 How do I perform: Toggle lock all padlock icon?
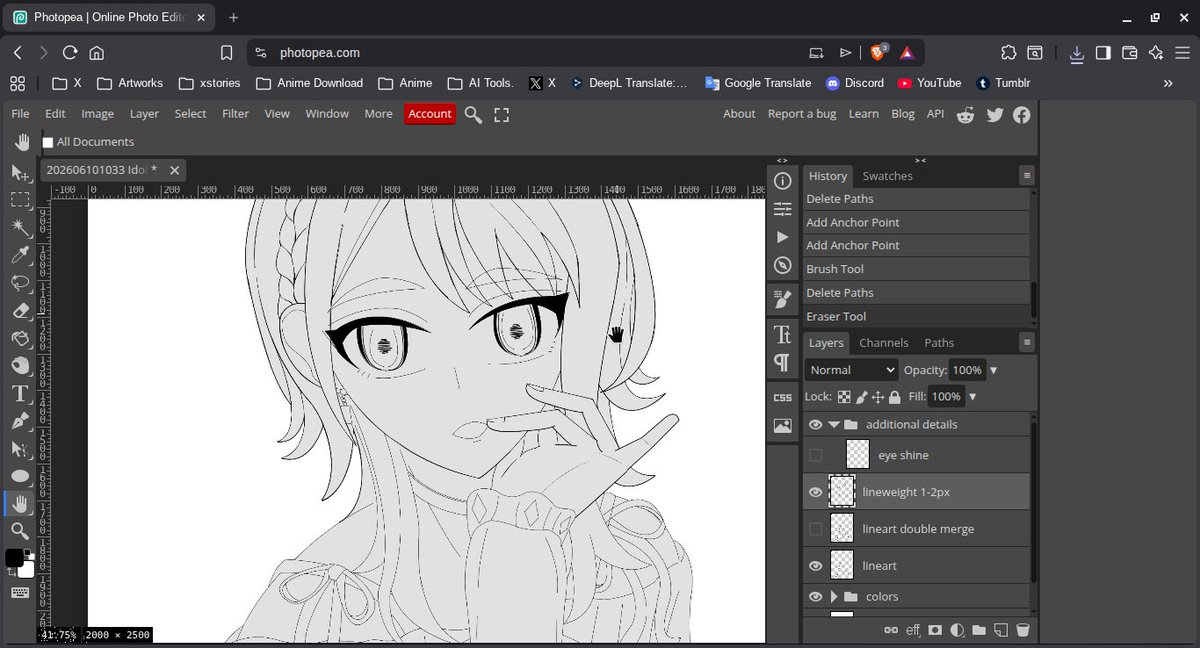[x=894, y=397]
